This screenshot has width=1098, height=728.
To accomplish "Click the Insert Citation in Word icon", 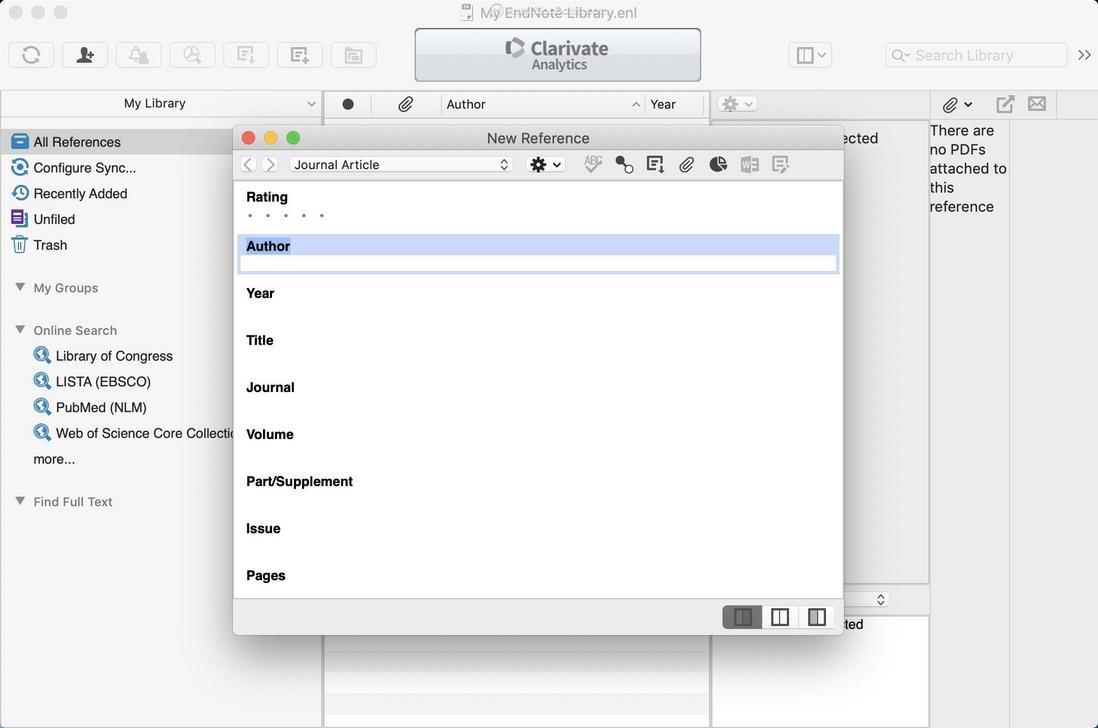I will tap(749, 164).
